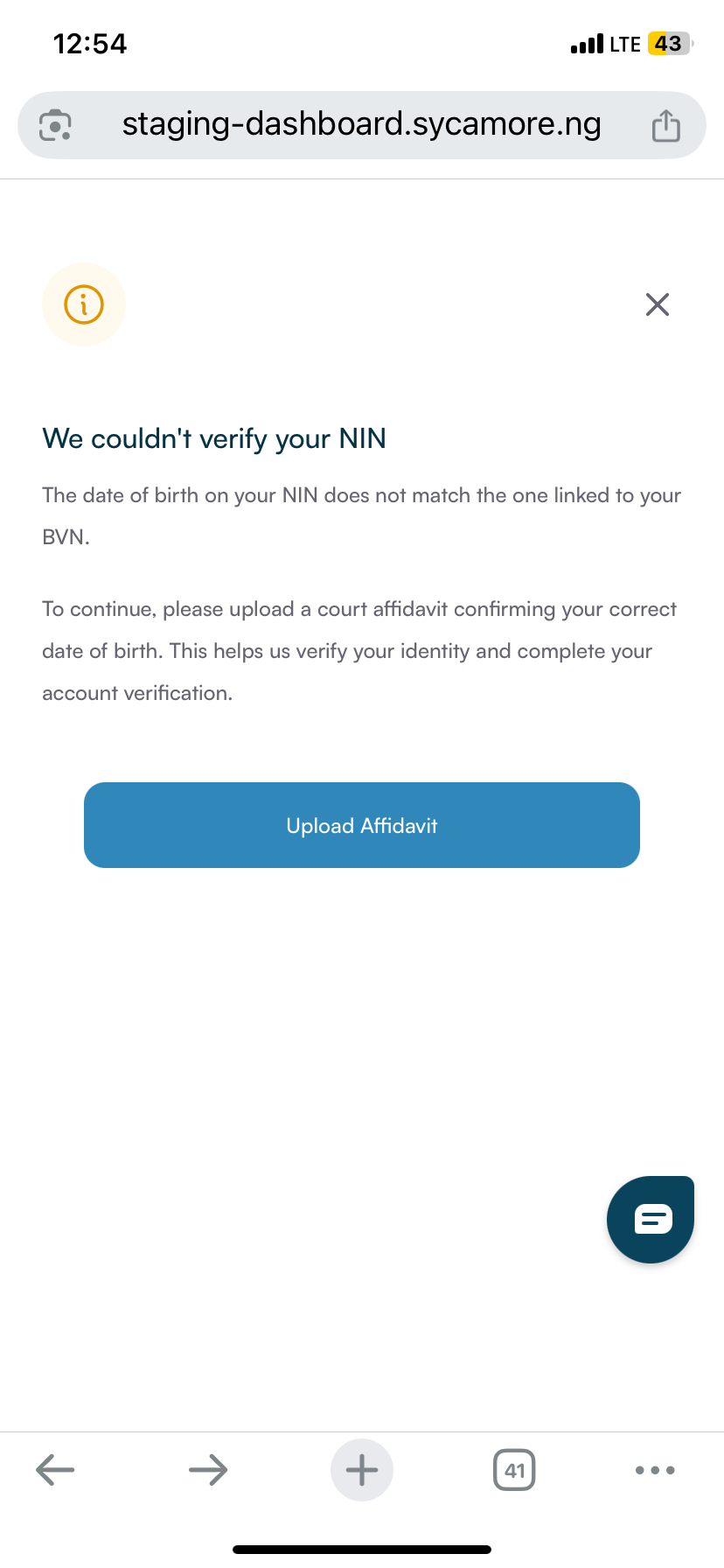
Task: Focus the staging-dashboard.sycamore.ng URL field
Action: 361,125
